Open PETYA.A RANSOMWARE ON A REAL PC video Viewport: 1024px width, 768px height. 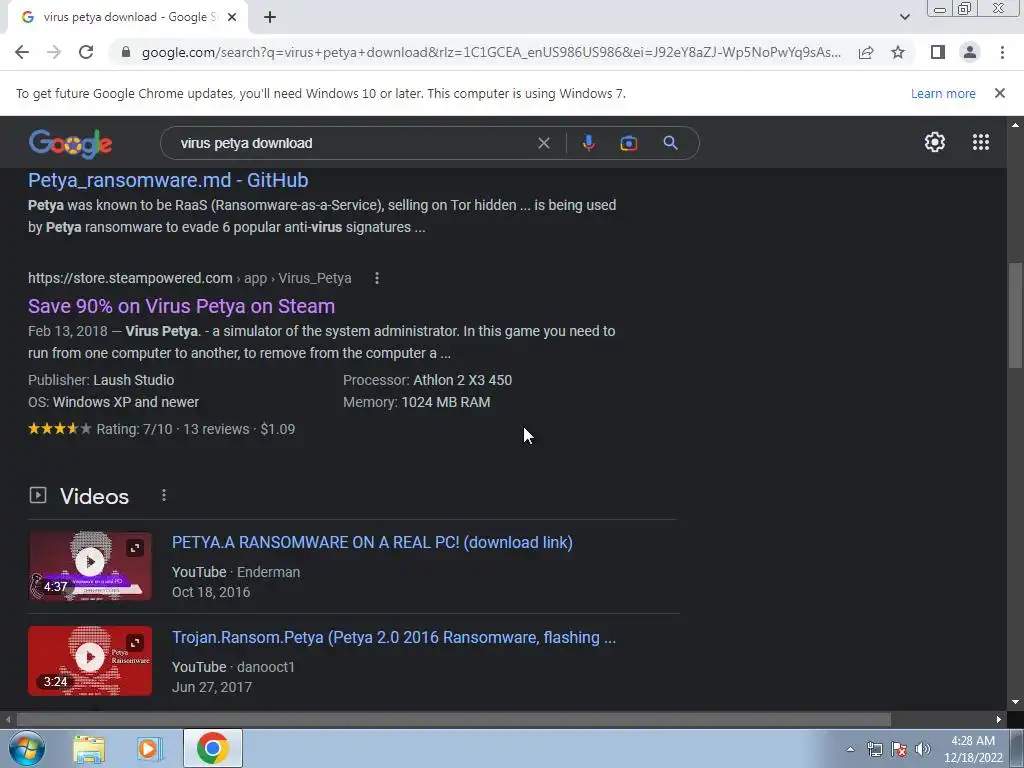pos(372,542)
